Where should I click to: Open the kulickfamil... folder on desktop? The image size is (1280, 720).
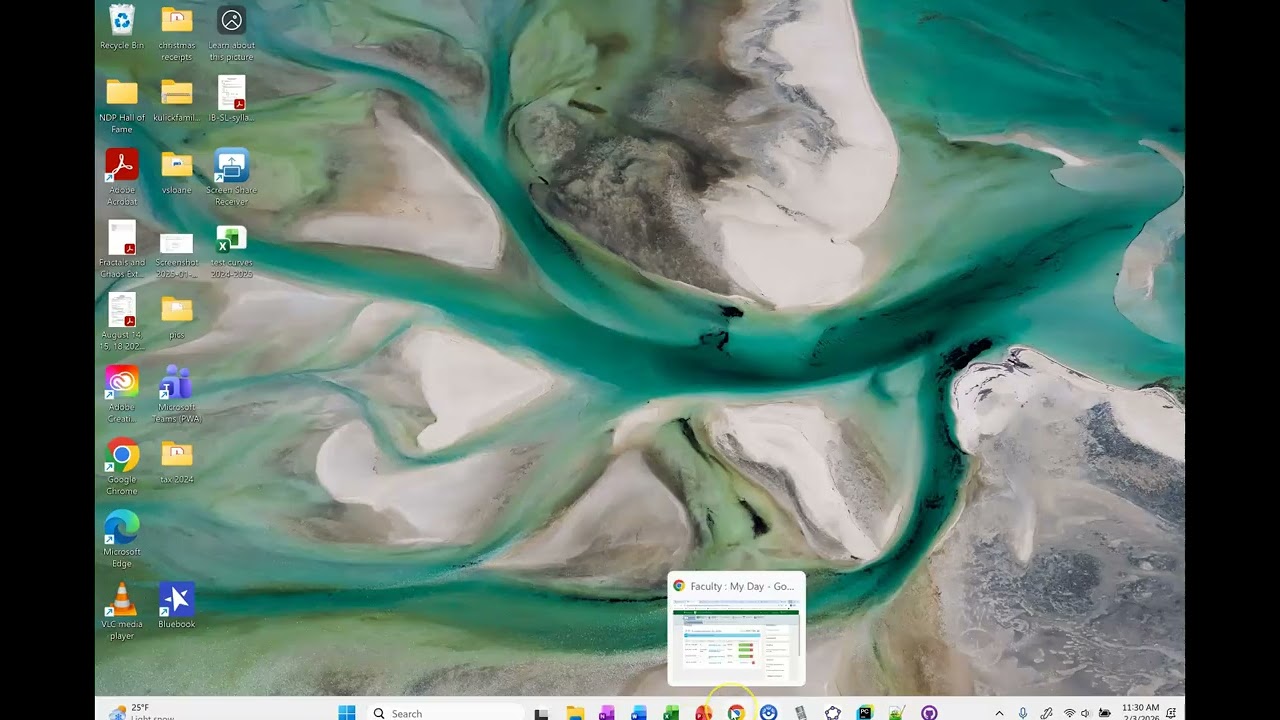tap(177, 99)
